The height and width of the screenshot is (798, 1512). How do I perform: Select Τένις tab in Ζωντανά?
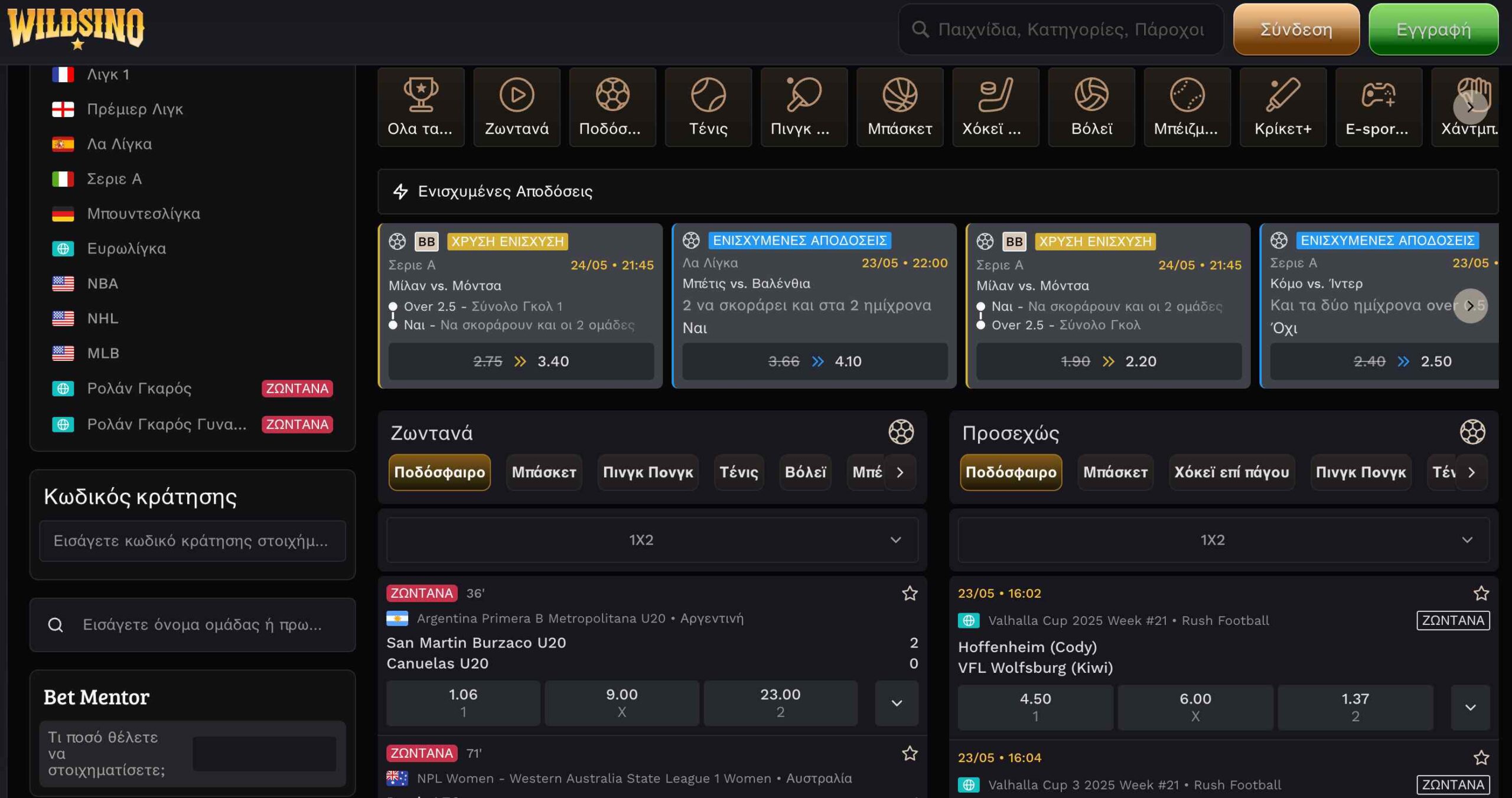click(x=739, y=472)
